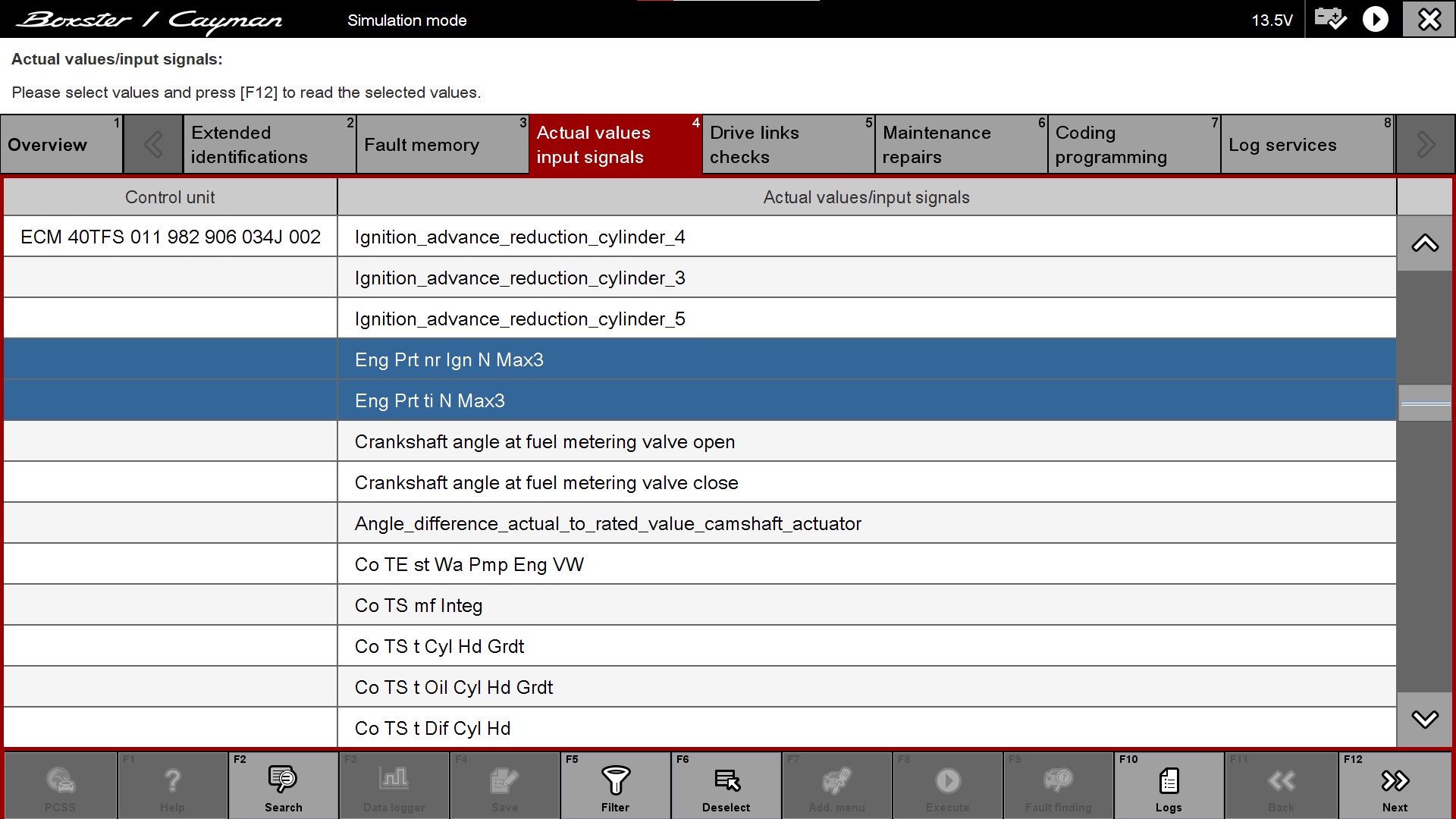
Task: Click the vertical scrollbar thumb
Action: tap(1424, 403)
